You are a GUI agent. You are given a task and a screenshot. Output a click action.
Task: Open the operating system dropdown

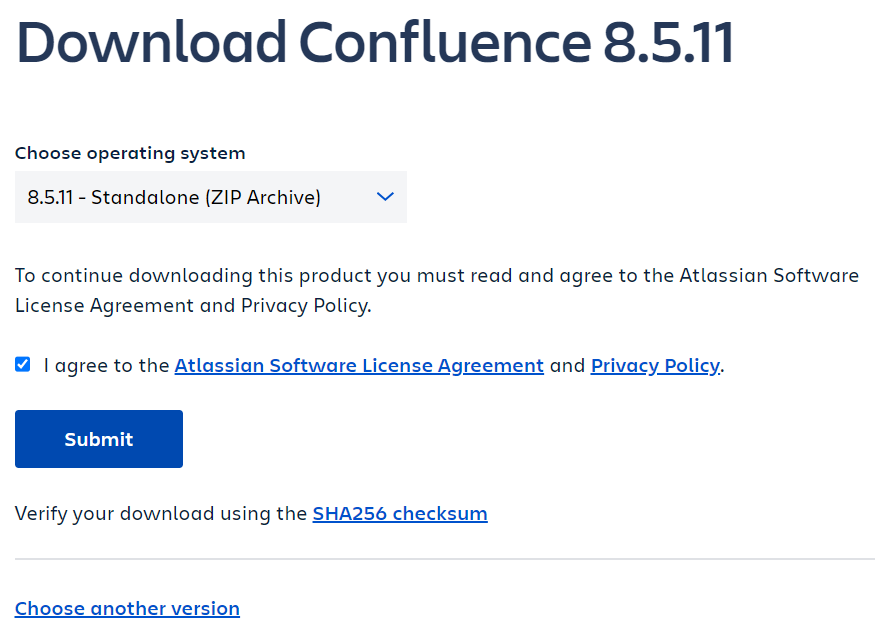(211, 197)
